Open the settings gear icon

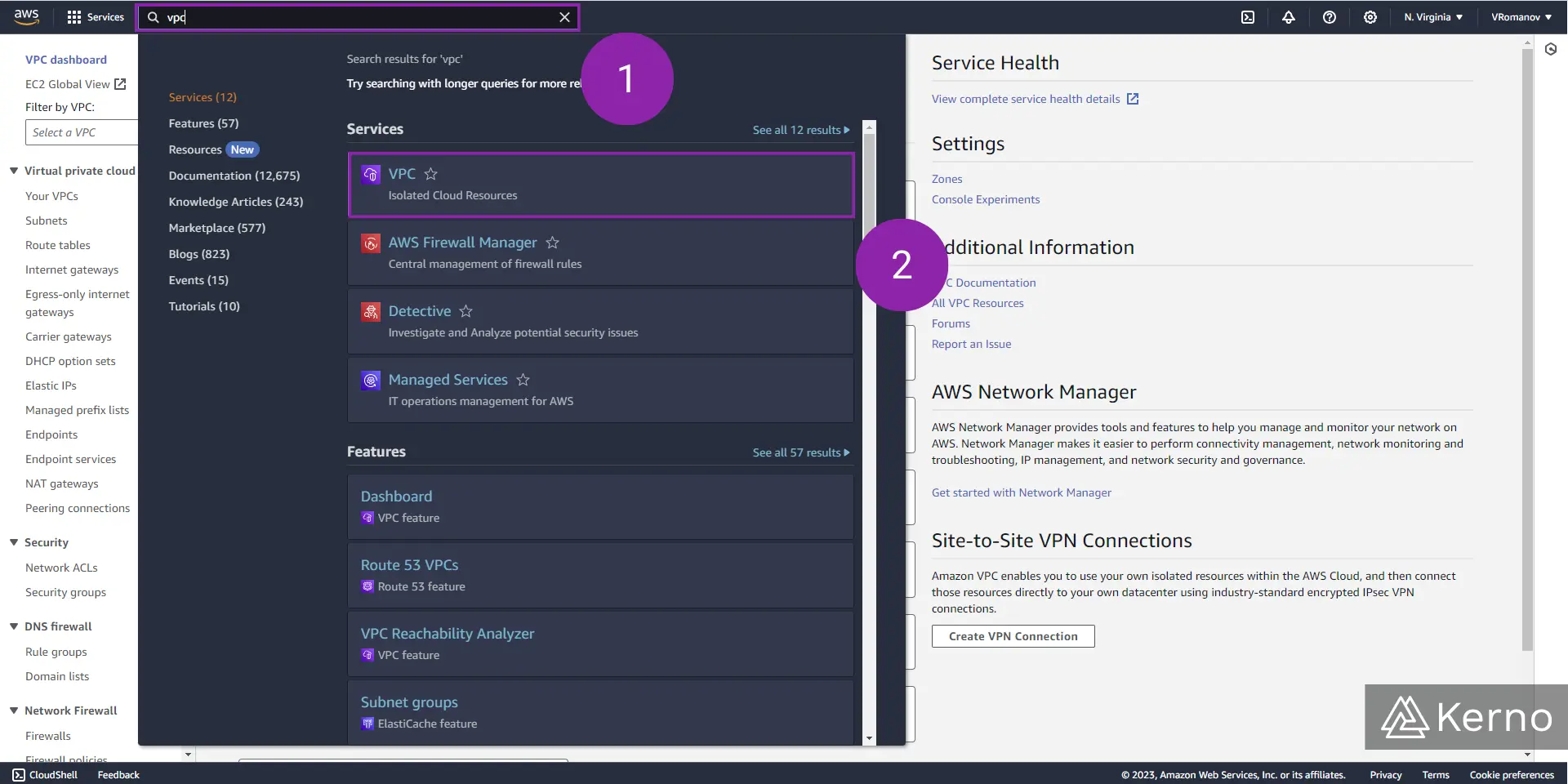1370,17
